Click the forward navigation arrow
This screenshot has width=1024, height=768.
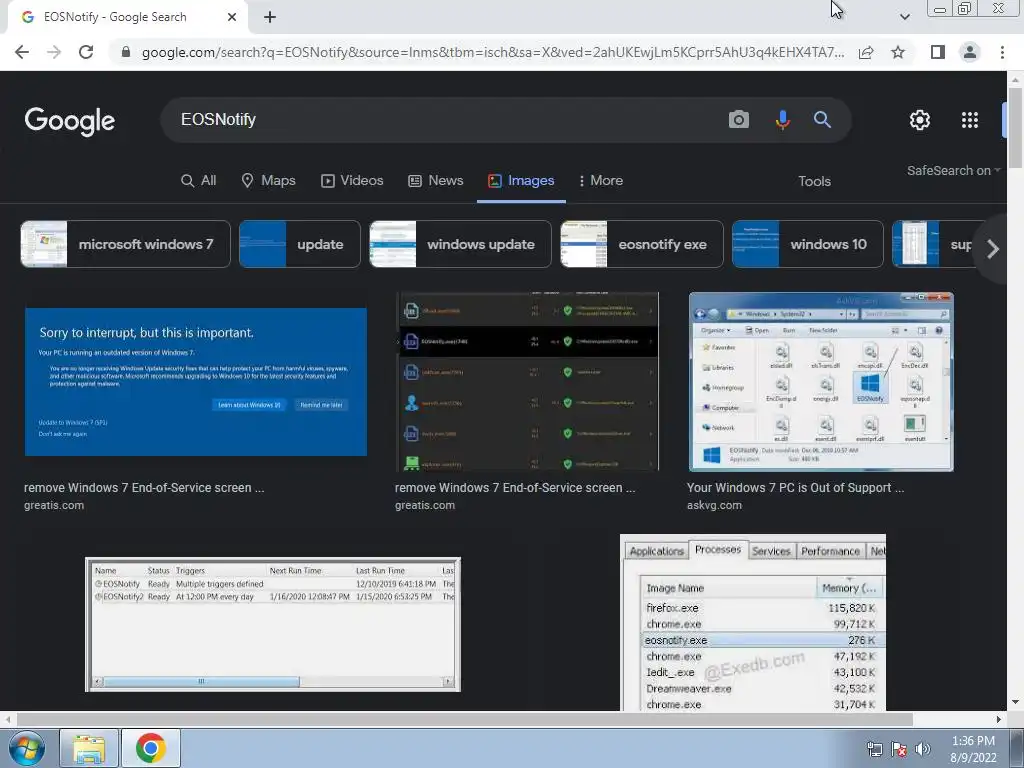tap(54, 52)
